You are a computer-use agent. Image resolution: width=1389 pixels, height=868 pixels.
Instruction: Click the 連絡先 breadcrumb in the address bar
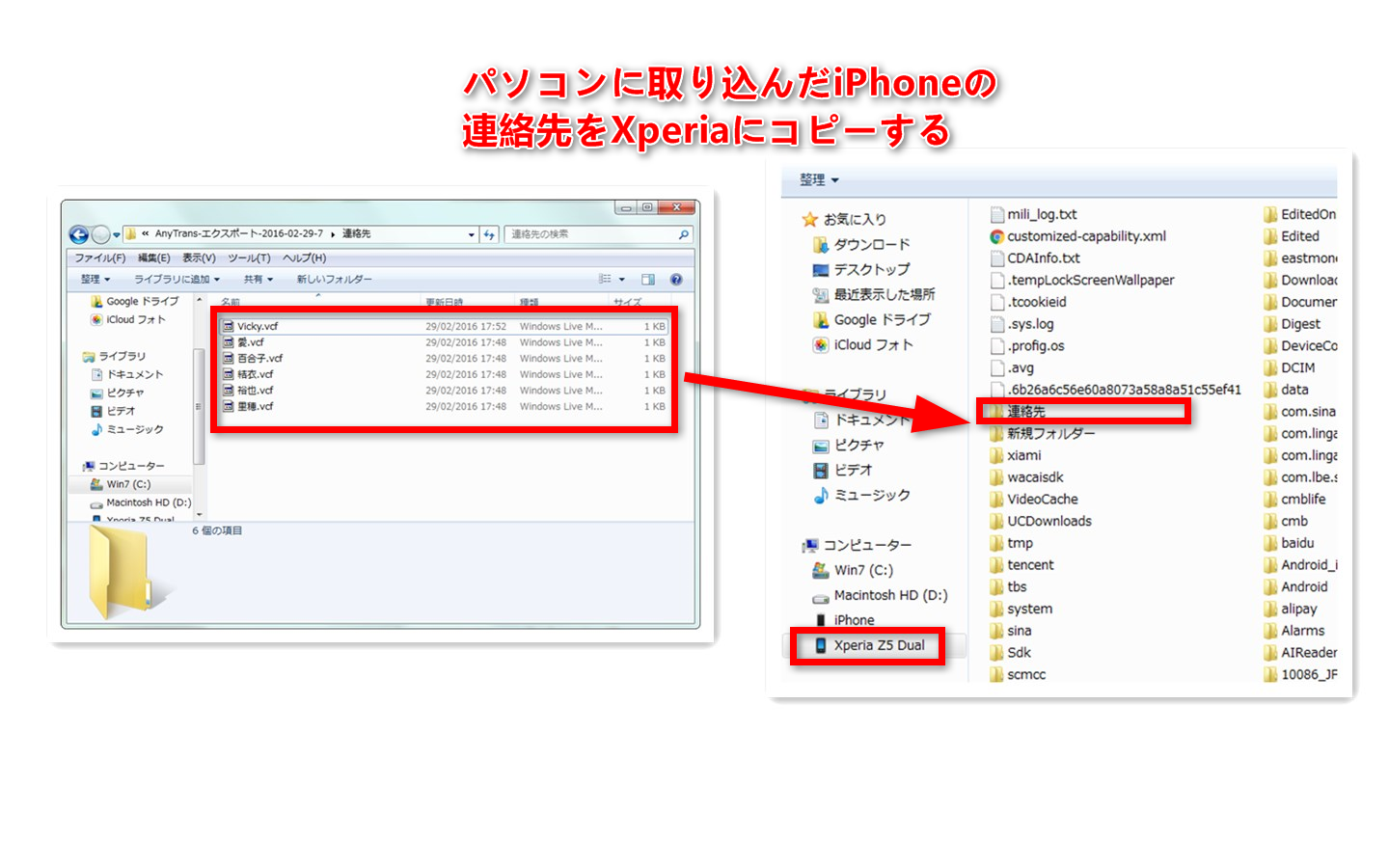(357, 234)
